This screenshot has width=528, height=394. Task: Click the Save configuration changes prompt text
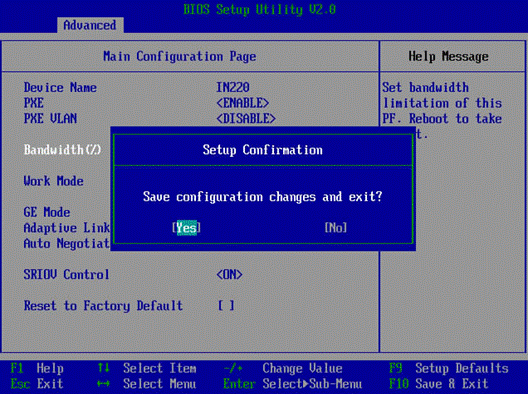pos(263,197)
